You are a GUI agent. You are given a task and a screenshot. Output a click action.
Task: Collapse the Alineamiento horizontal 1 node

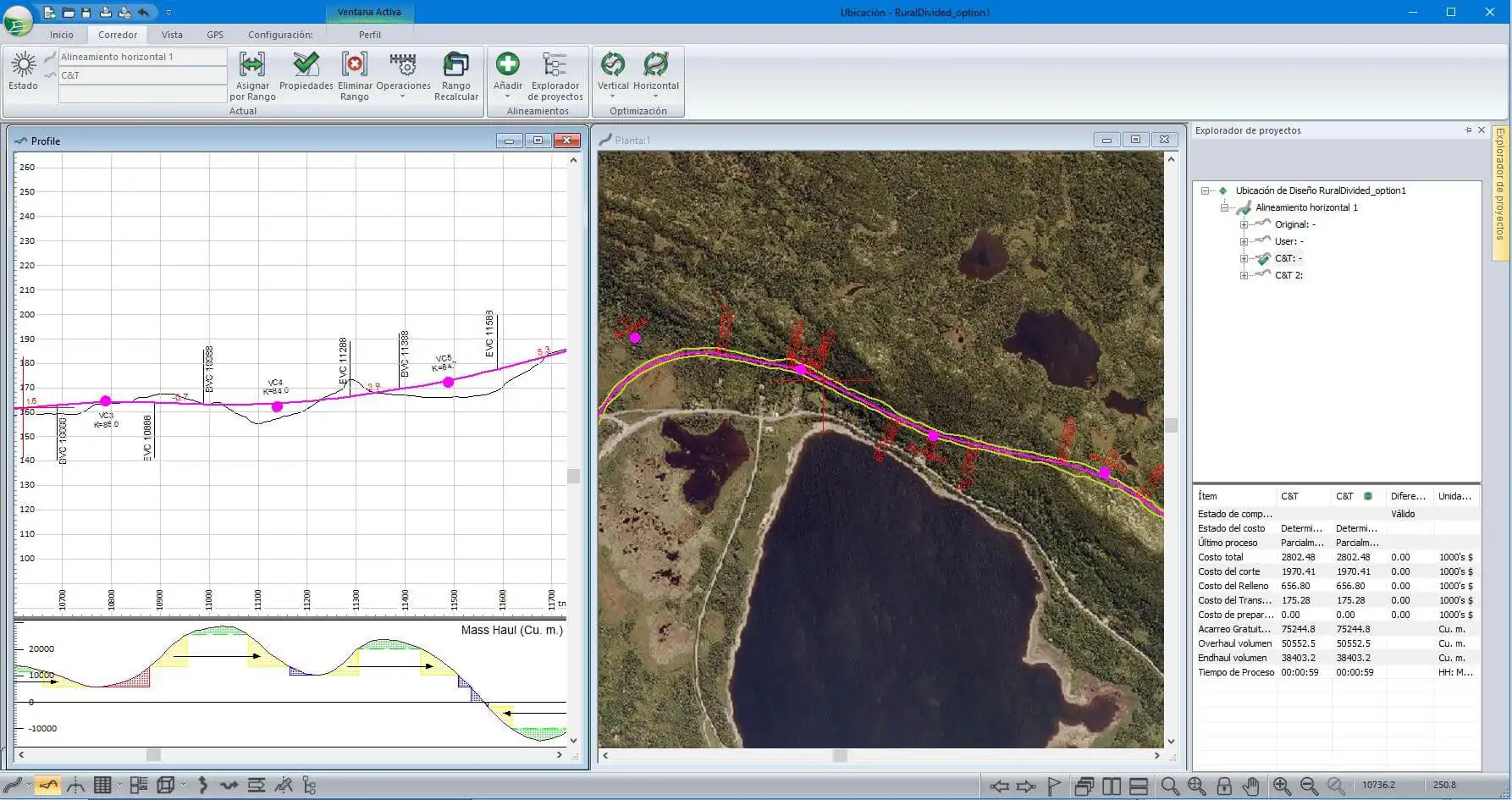1224,208
